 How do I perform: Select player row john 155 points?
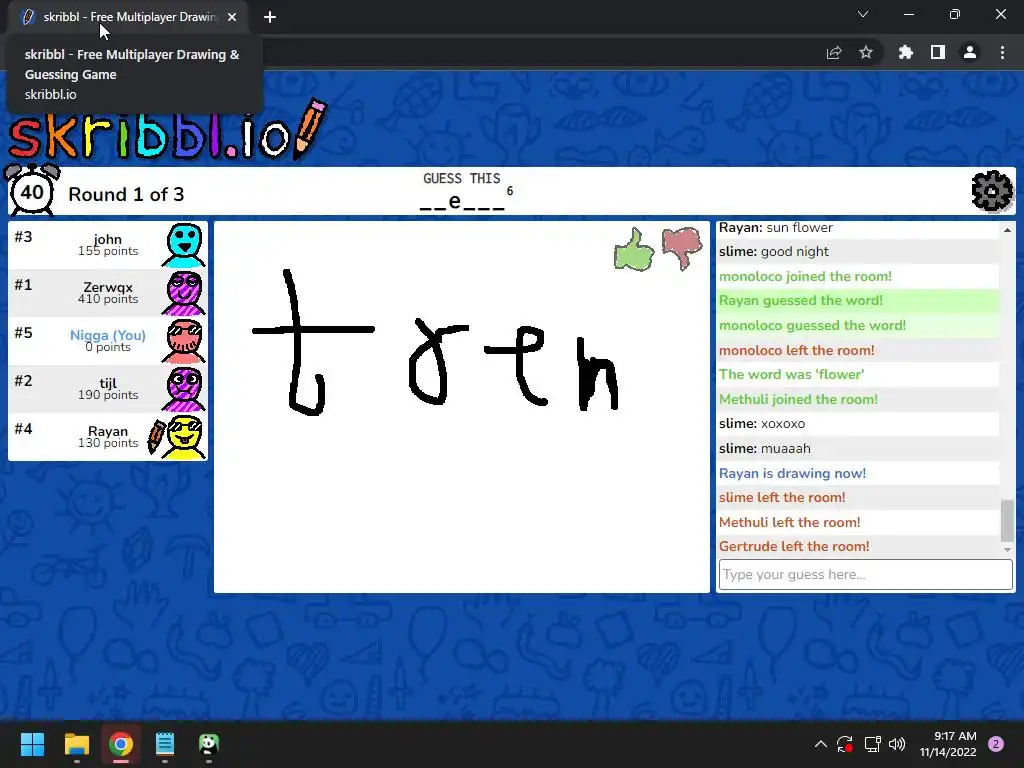[108, 246]
